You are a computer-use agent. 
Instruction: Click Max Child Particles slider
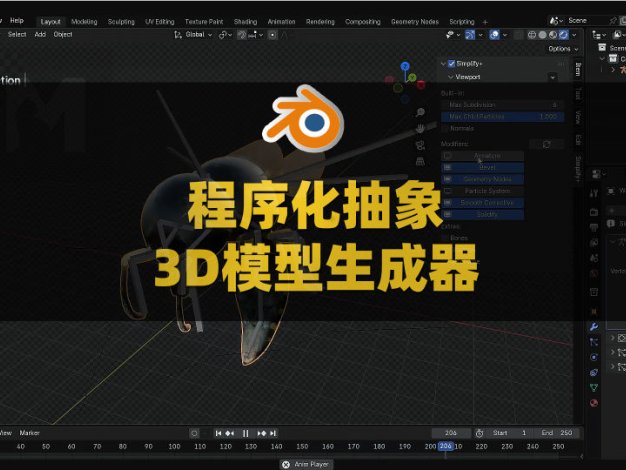tap(503, 117)
